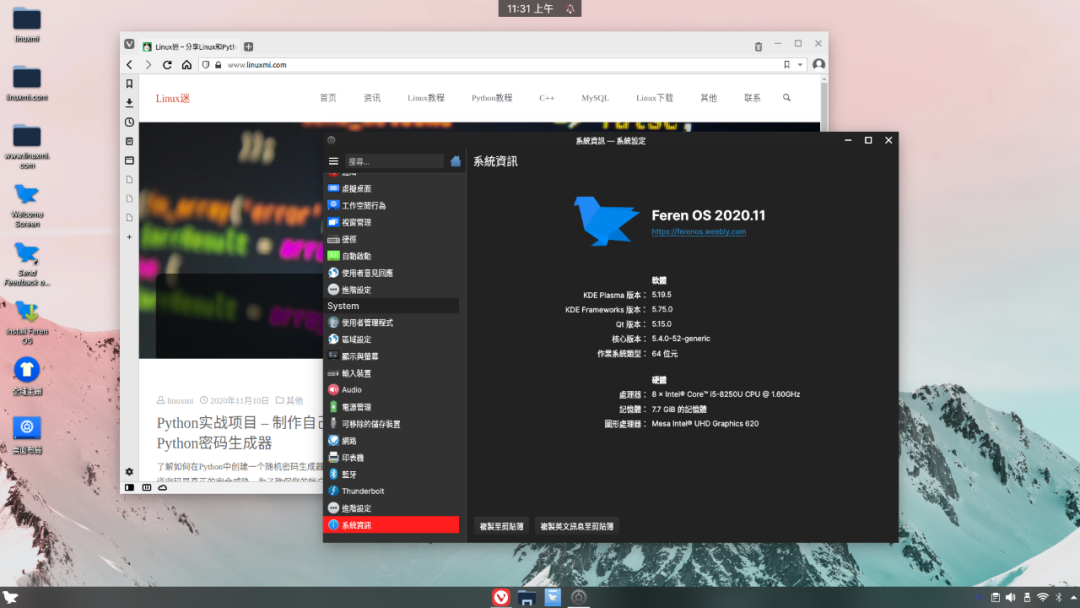Click 複製至剪貼簿 button
The width and height of the screenshot is (1080, 608).
click(501, 526)
